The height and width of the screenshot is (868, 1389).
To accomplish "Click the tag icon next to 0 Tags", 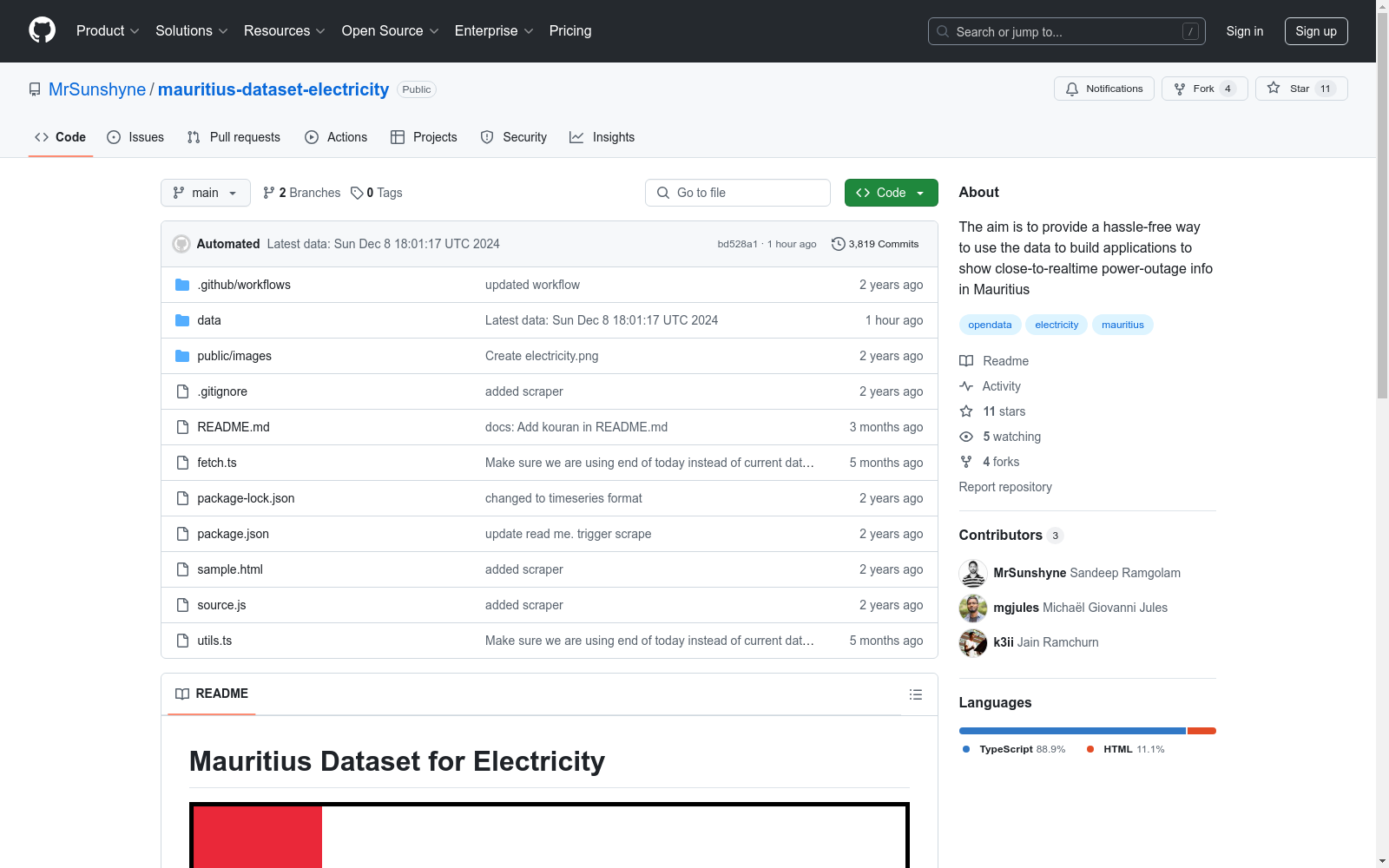I will click(x=357, y=193).
